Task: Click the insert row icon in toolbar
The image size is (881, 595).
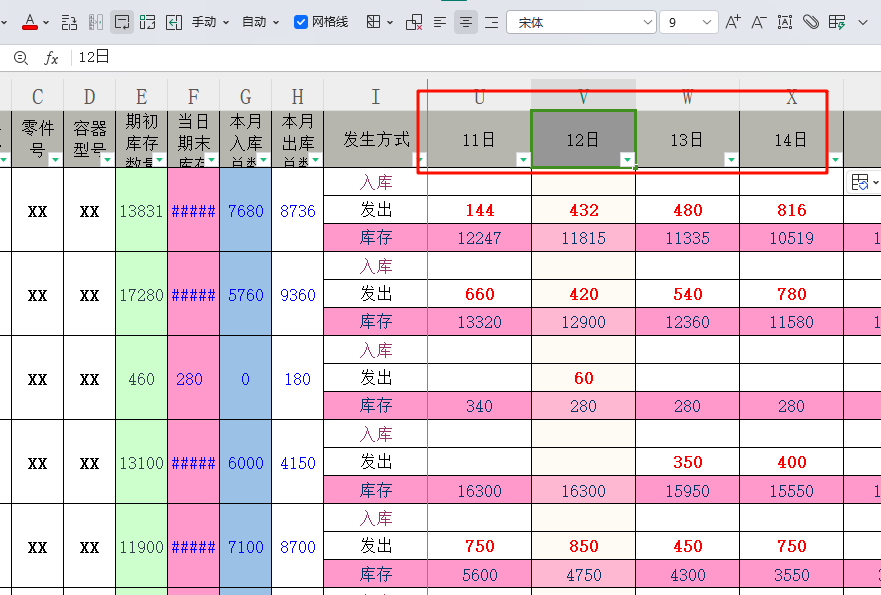Action: pyautogui.click(x=69, y=22)
